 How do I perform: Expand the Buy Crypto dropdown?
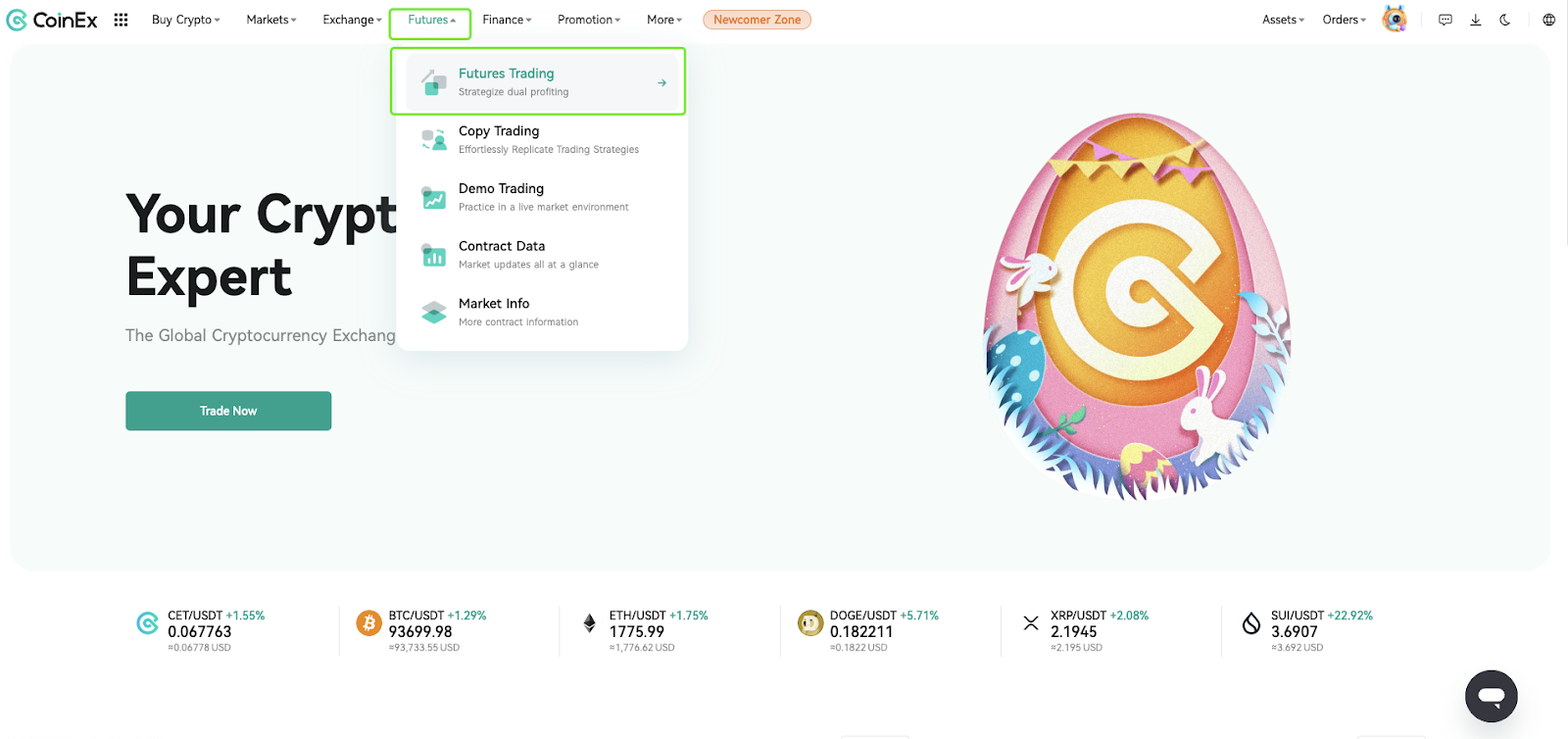point(185,20)
